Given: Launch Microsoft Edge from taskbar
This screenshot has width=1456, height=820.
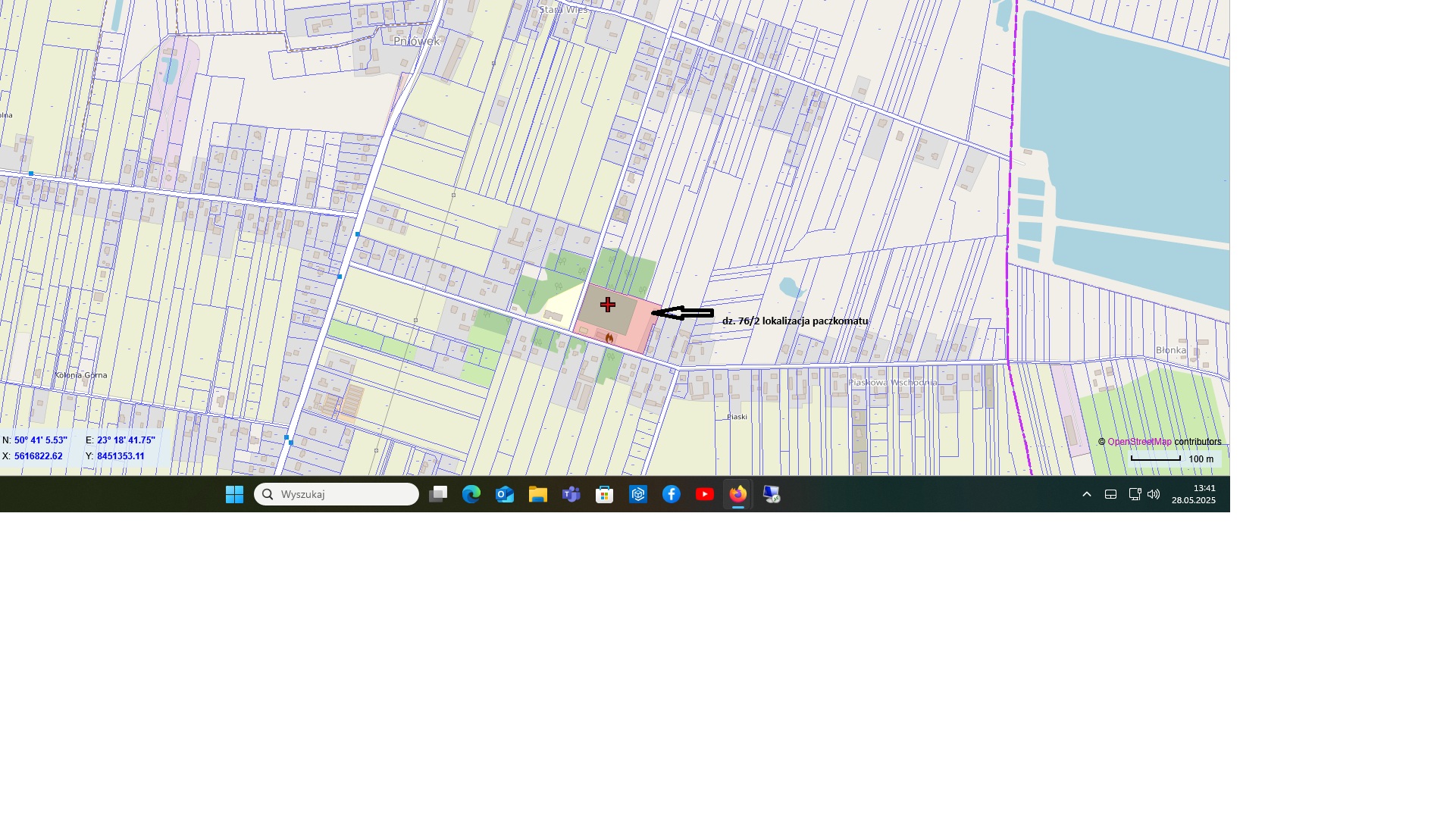Looking at the screenshot, I should click(x=471, y=495).
